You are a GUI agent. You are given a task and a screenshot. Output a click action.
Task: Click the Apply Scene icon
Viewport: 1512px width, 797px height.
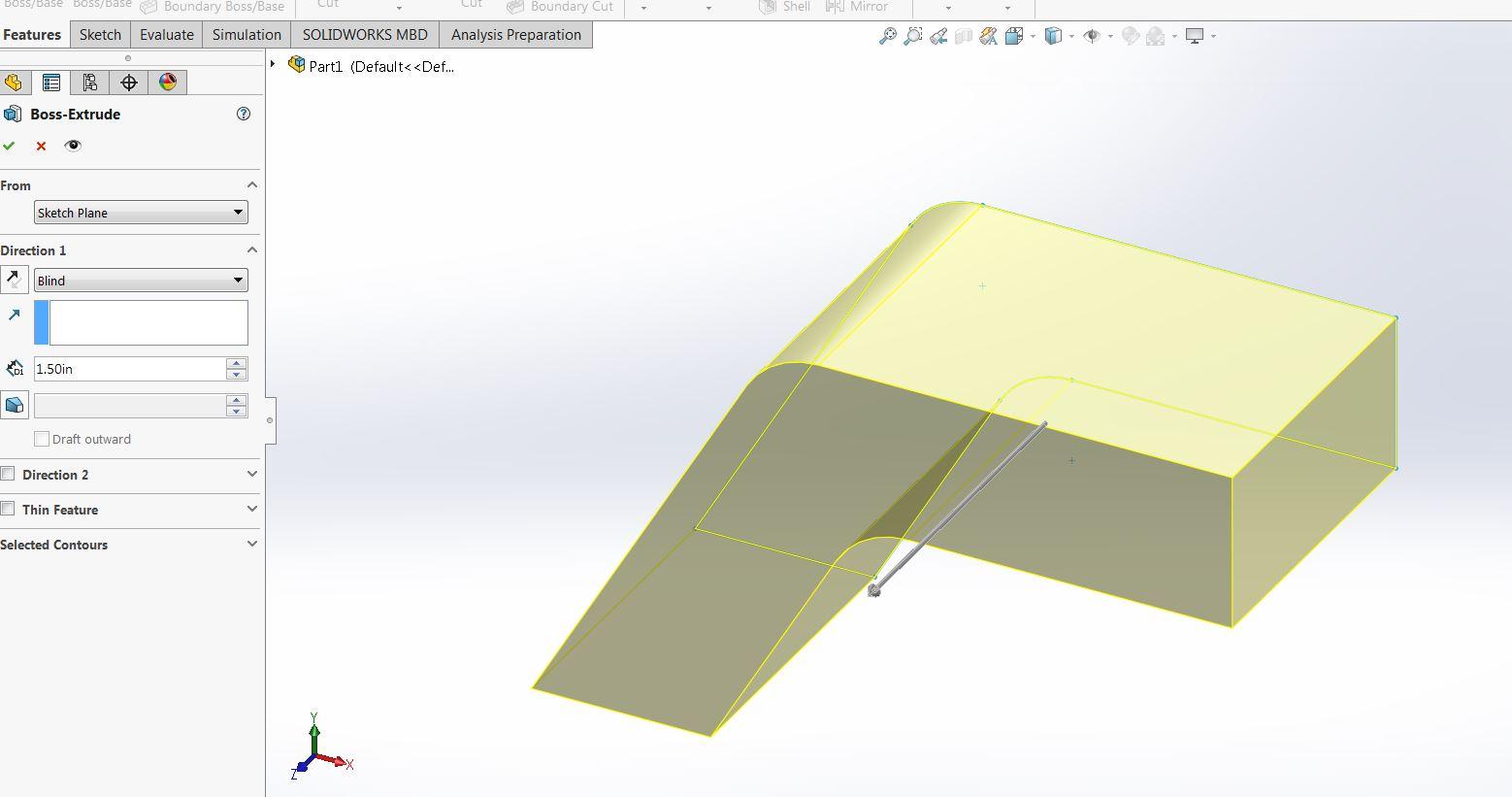(x=1155, y=37)
